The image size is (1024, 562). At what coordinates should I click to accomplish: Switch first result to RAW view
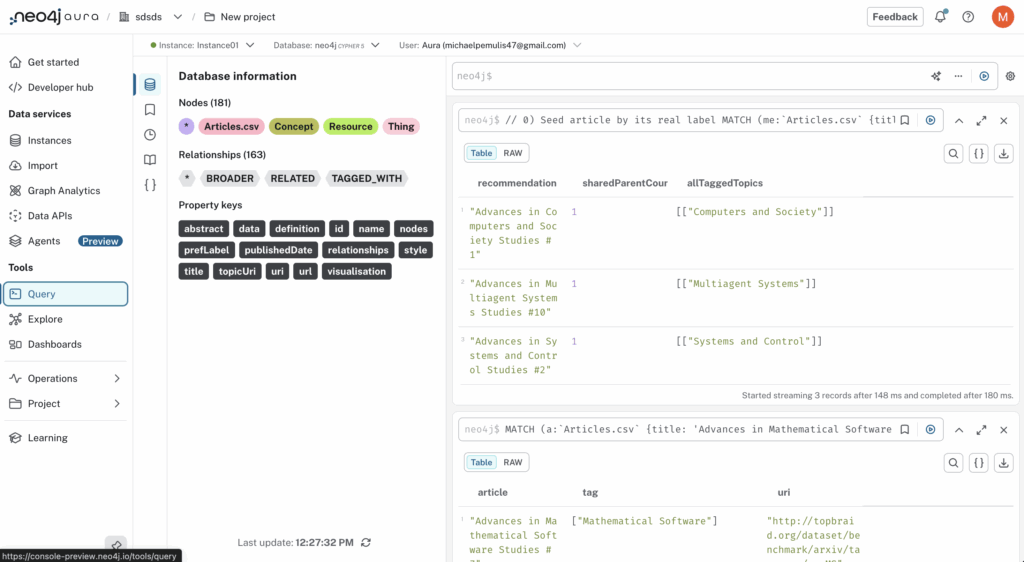[513, 154]
